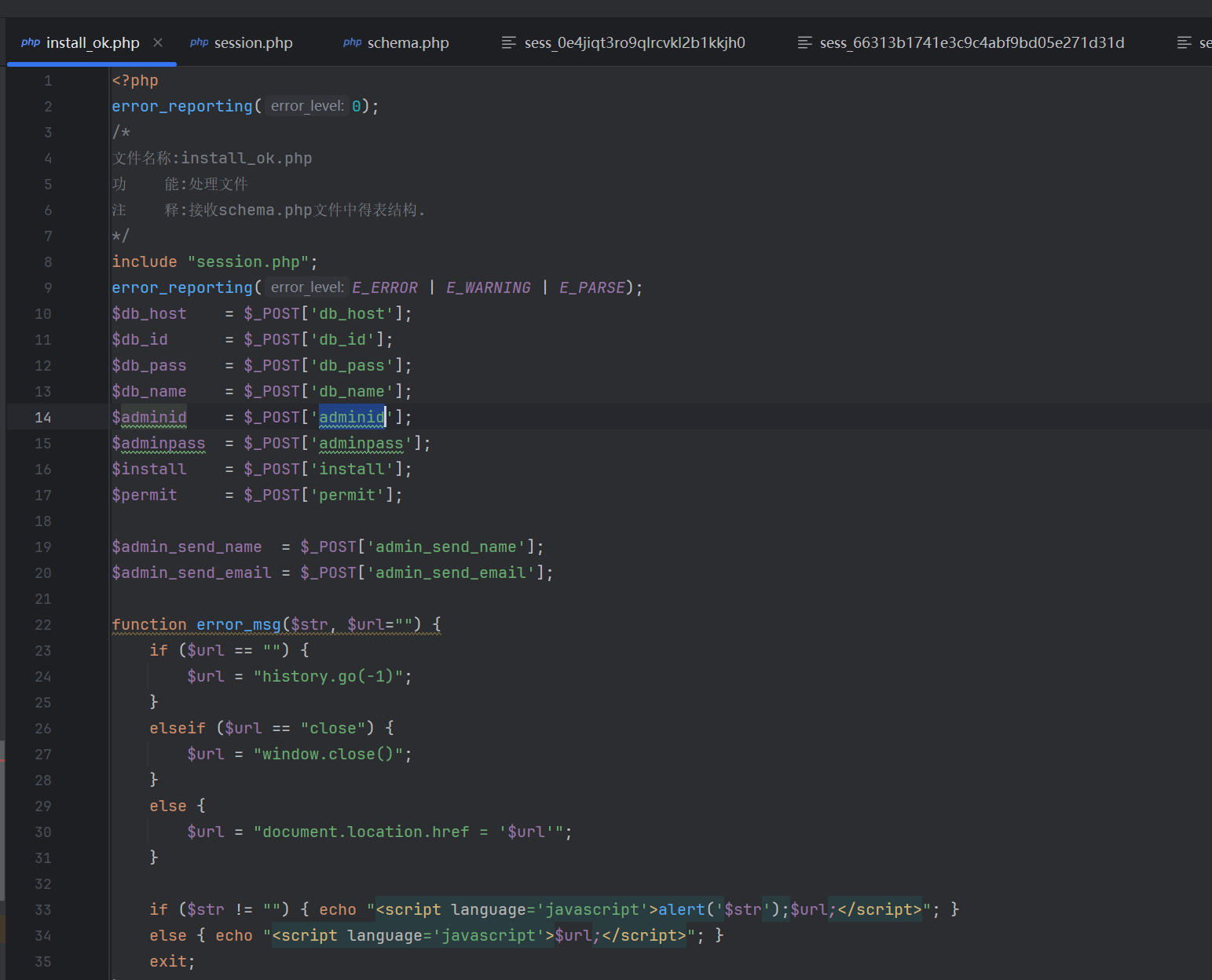
Task: Click the "session.php" include string
Action: [x=248, y=261]
